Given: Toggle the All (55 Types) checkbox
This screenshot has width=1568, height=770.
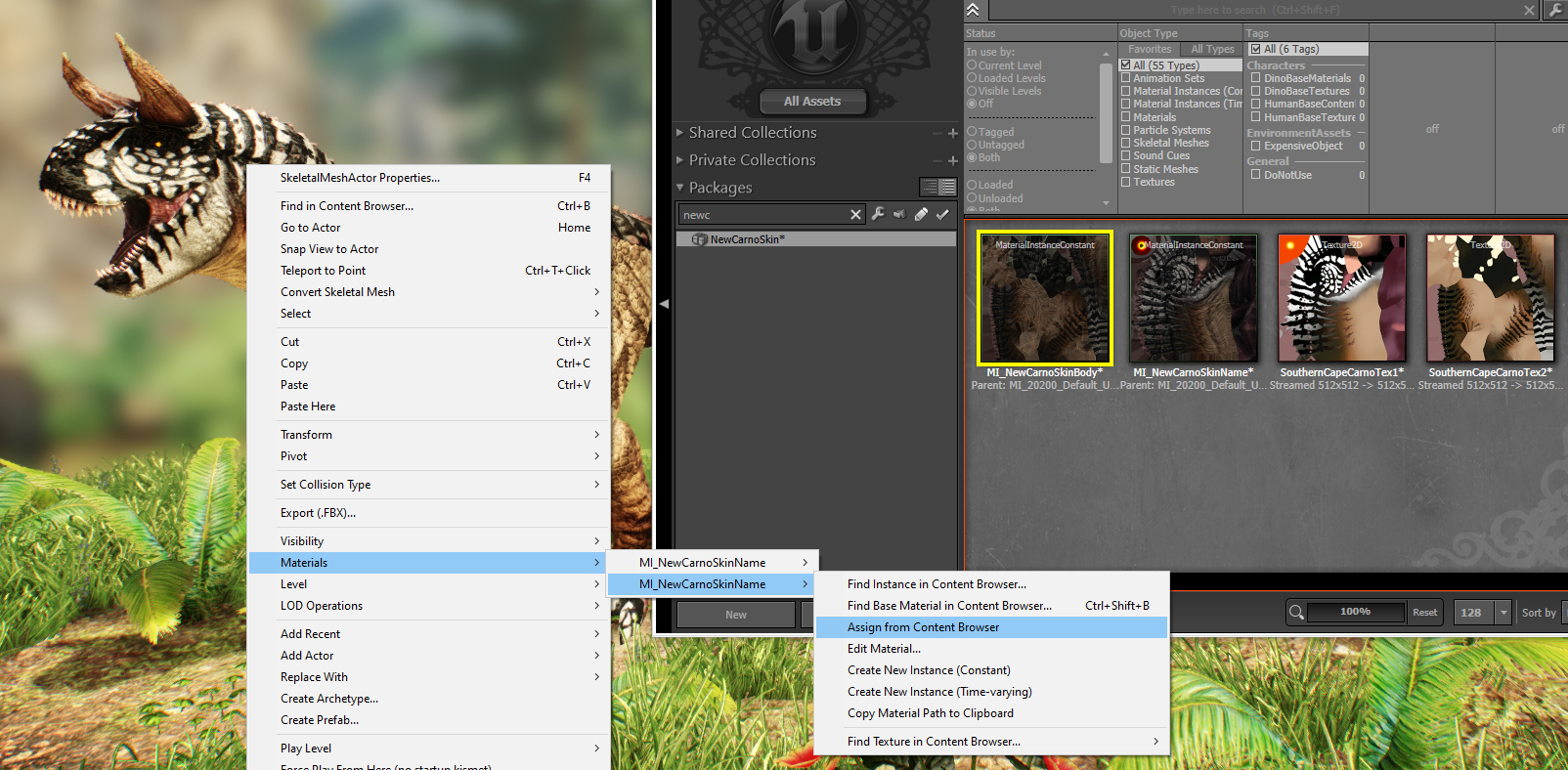Looking at the screenshot, I should coord(1126,65).
